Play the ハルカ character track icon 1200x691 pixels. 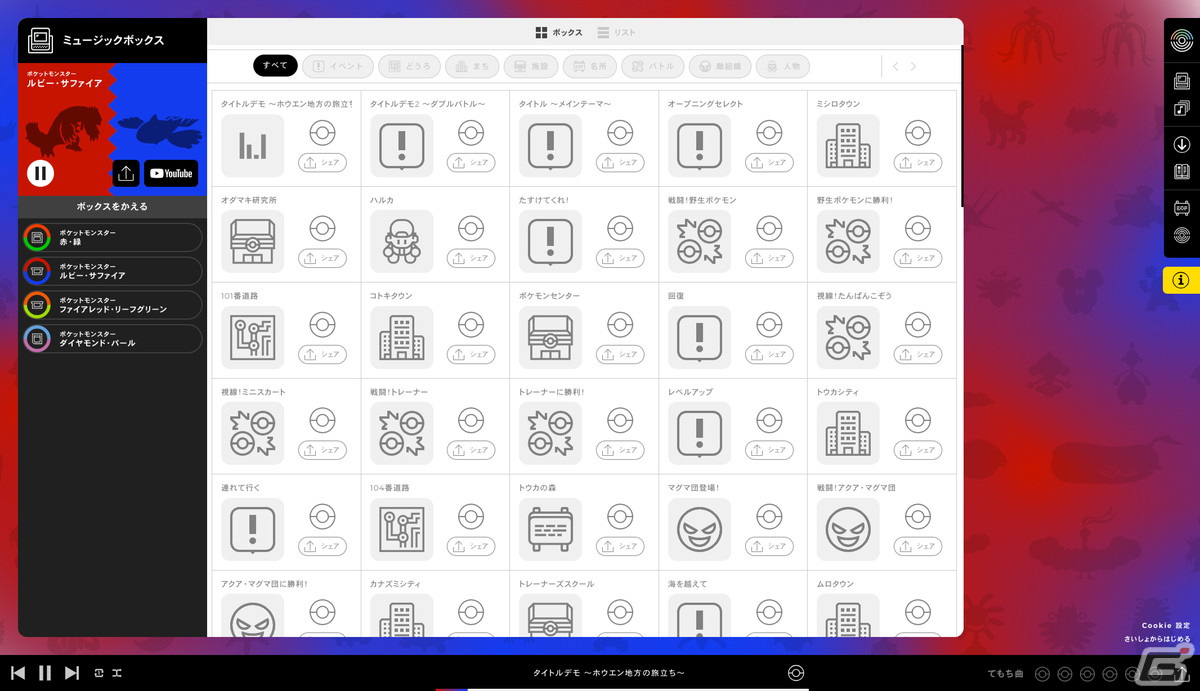[401, 242]
